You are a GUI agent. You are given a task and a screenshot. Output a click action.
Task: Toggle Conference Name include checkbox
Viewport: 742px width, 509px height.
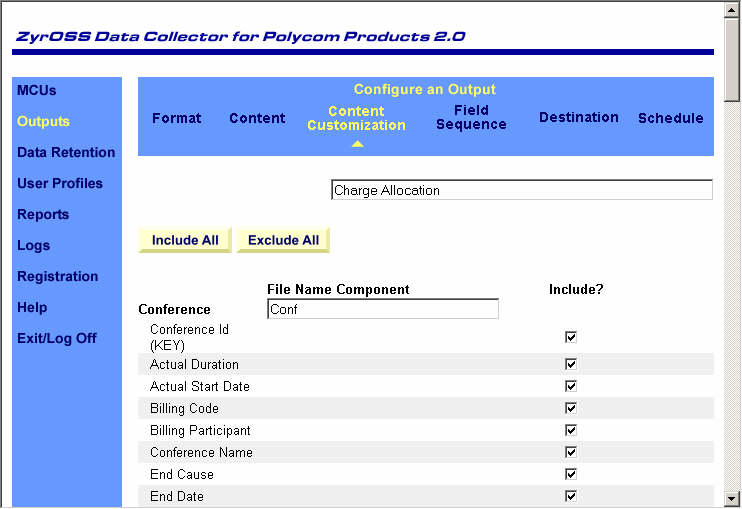point(571,452)
